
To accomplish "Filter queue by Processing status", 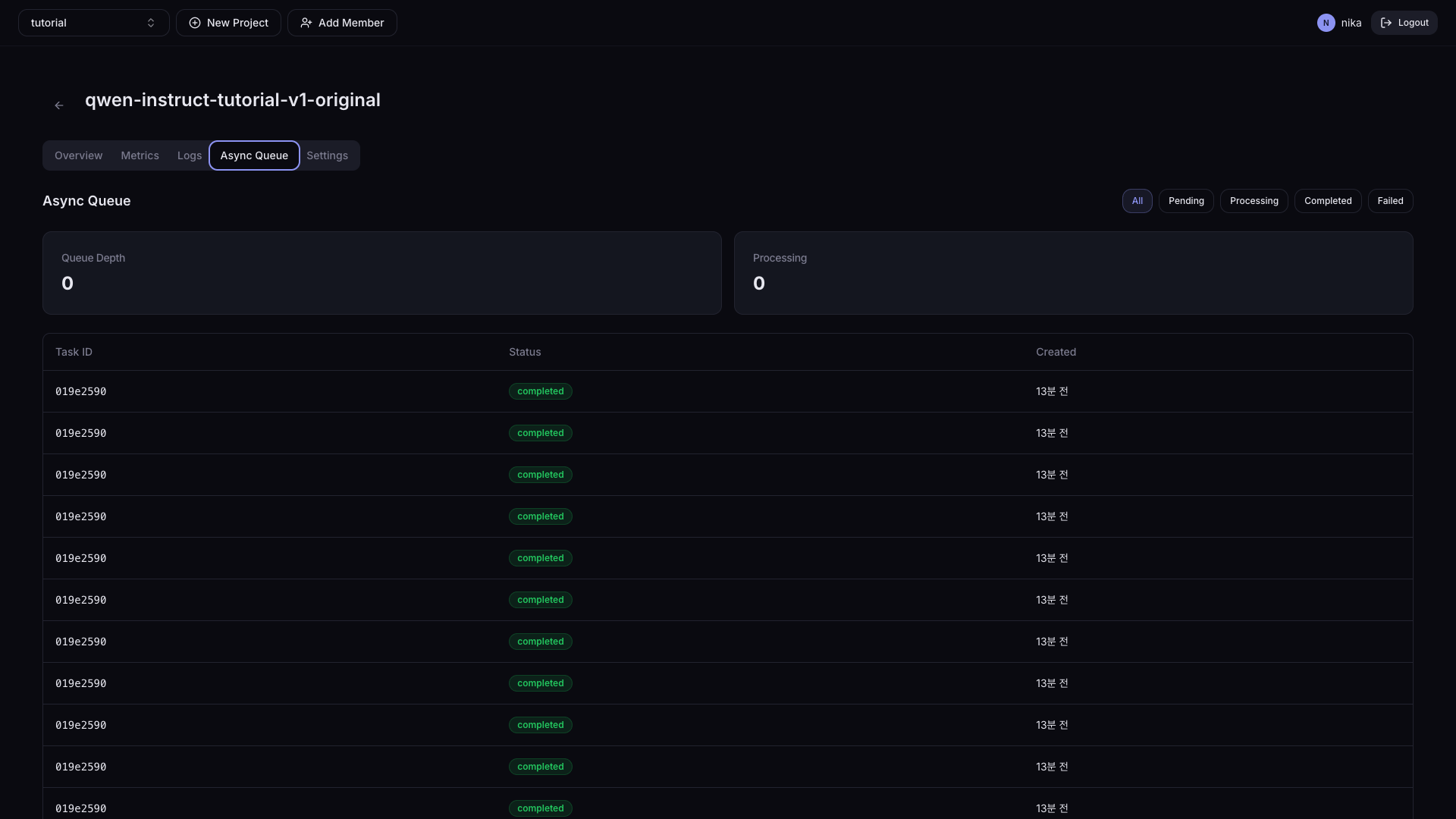I will click(x=1254, y=201).
